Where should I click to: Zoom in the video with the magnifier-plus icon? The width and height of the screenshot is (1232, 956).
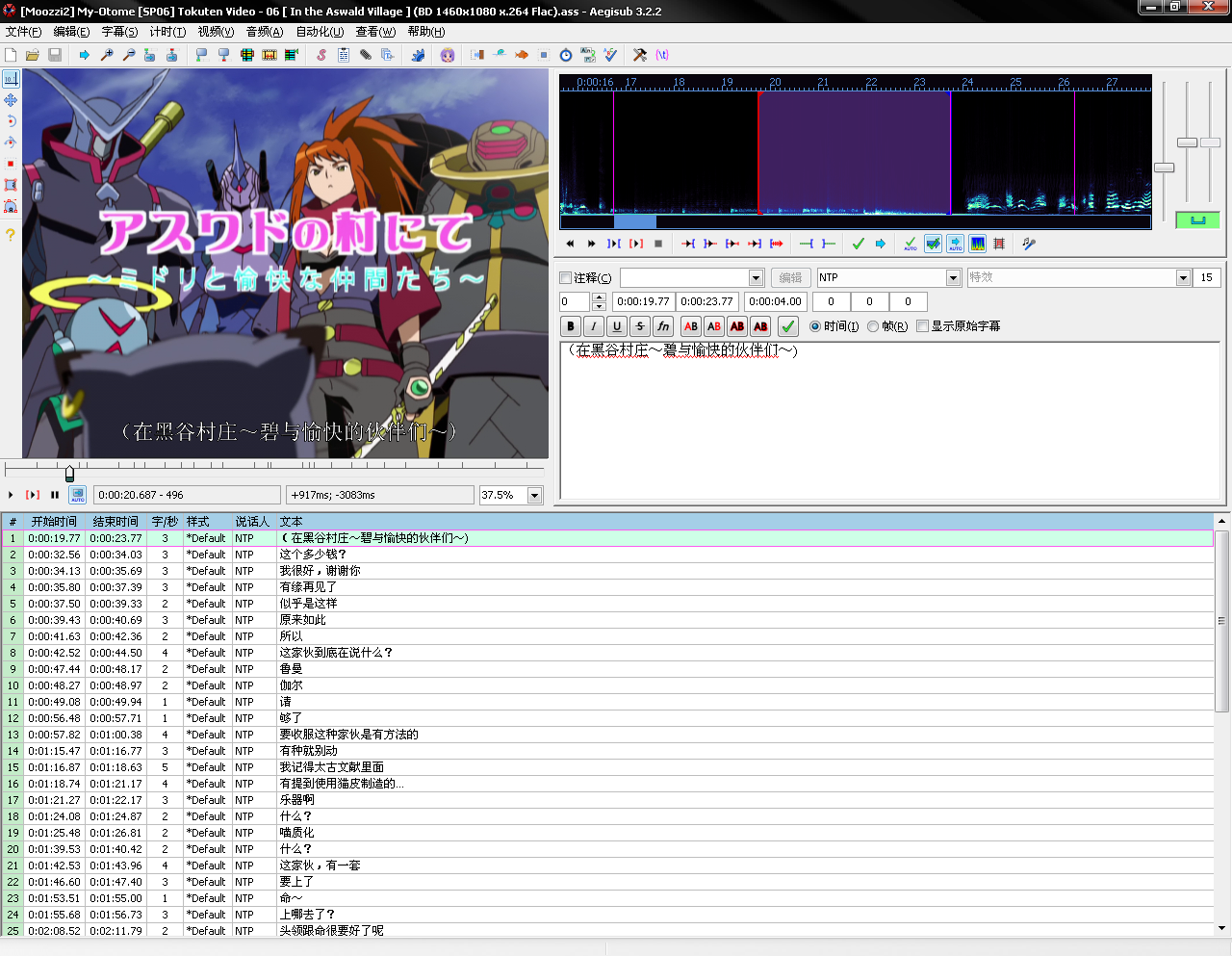[x=107, y=55]
